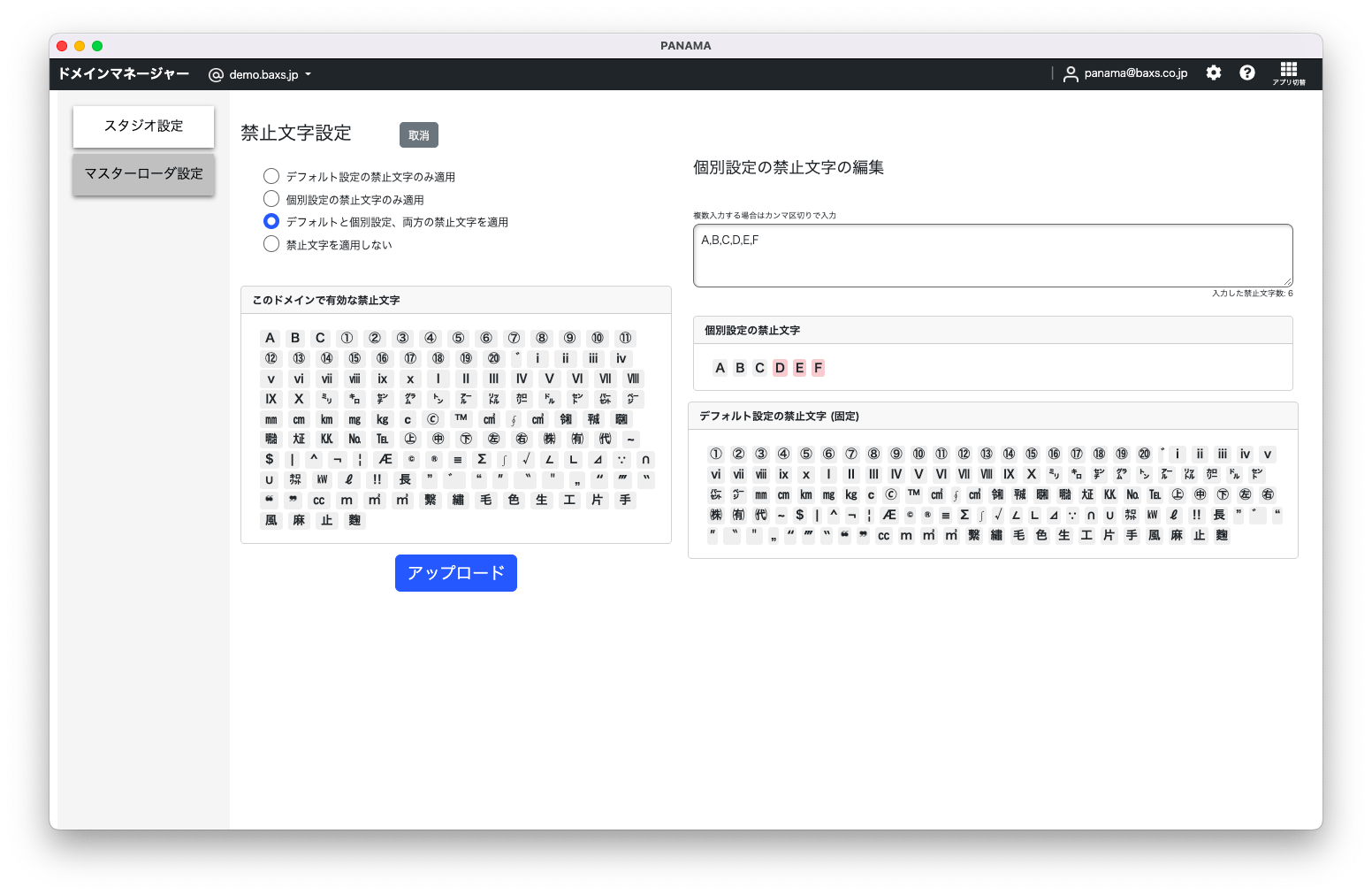Image resolution: width=1372 pixels, height=895 pixels.
Task: Click the ドメインマネージャー title in header
Action: [x=124, y=74]
